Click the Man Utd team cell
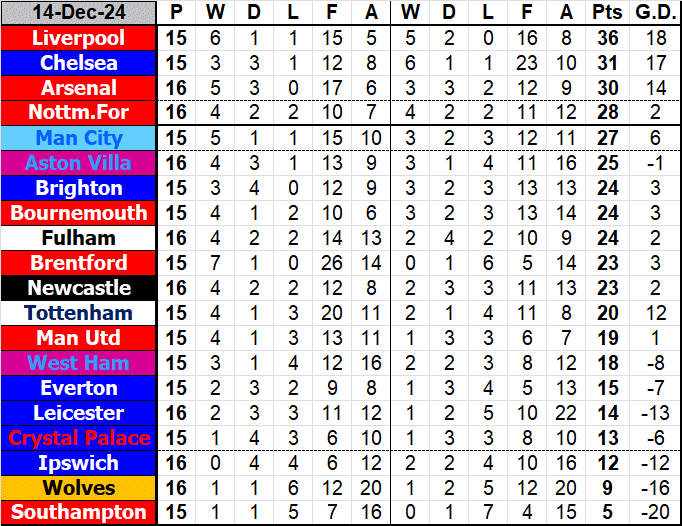The height and width of the screenshot is (526, 682). click(x=79, y=338)
